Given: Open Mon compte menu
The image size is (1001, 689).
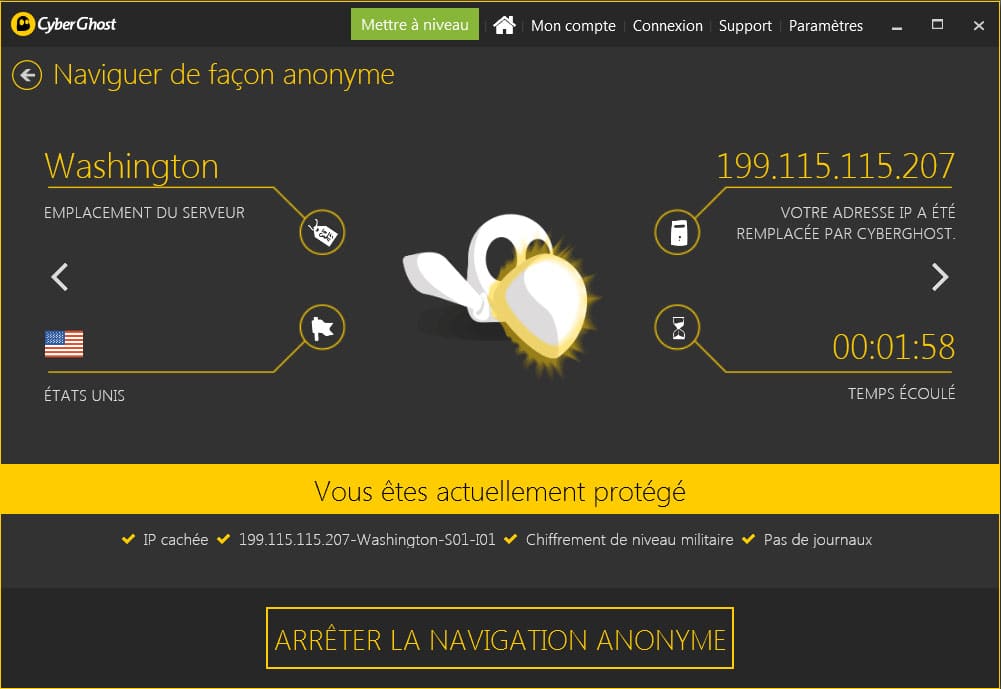Looking at the screenshot, I should click(x=573, y=26).
